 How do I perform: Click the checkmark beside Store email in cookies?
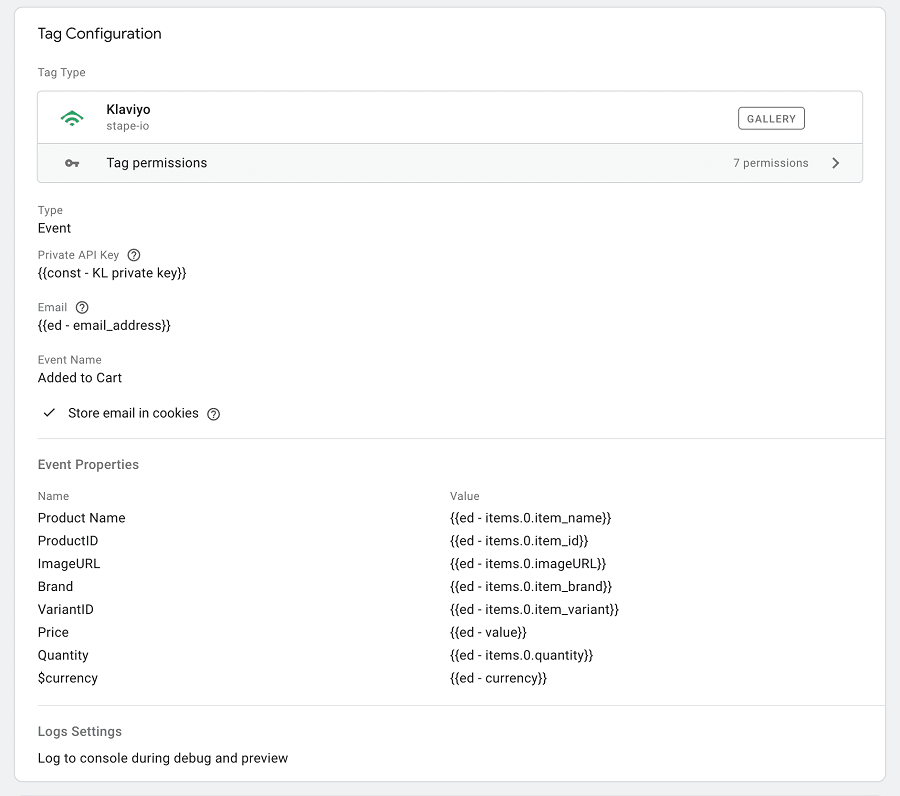click(x=49, y=412)
